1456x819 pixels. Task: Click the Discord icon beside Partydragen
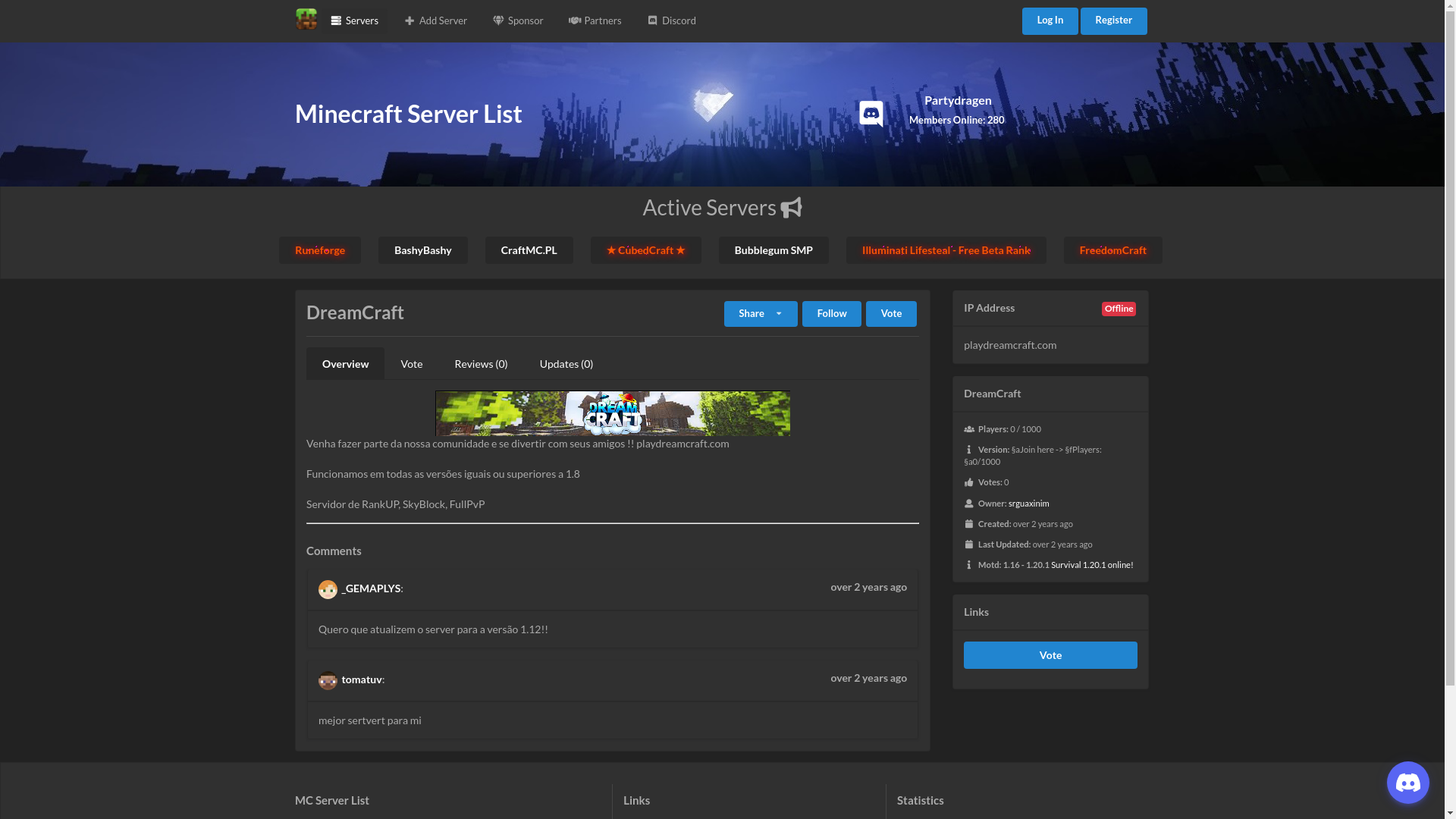pyautogui.click(x=871, y=114)
